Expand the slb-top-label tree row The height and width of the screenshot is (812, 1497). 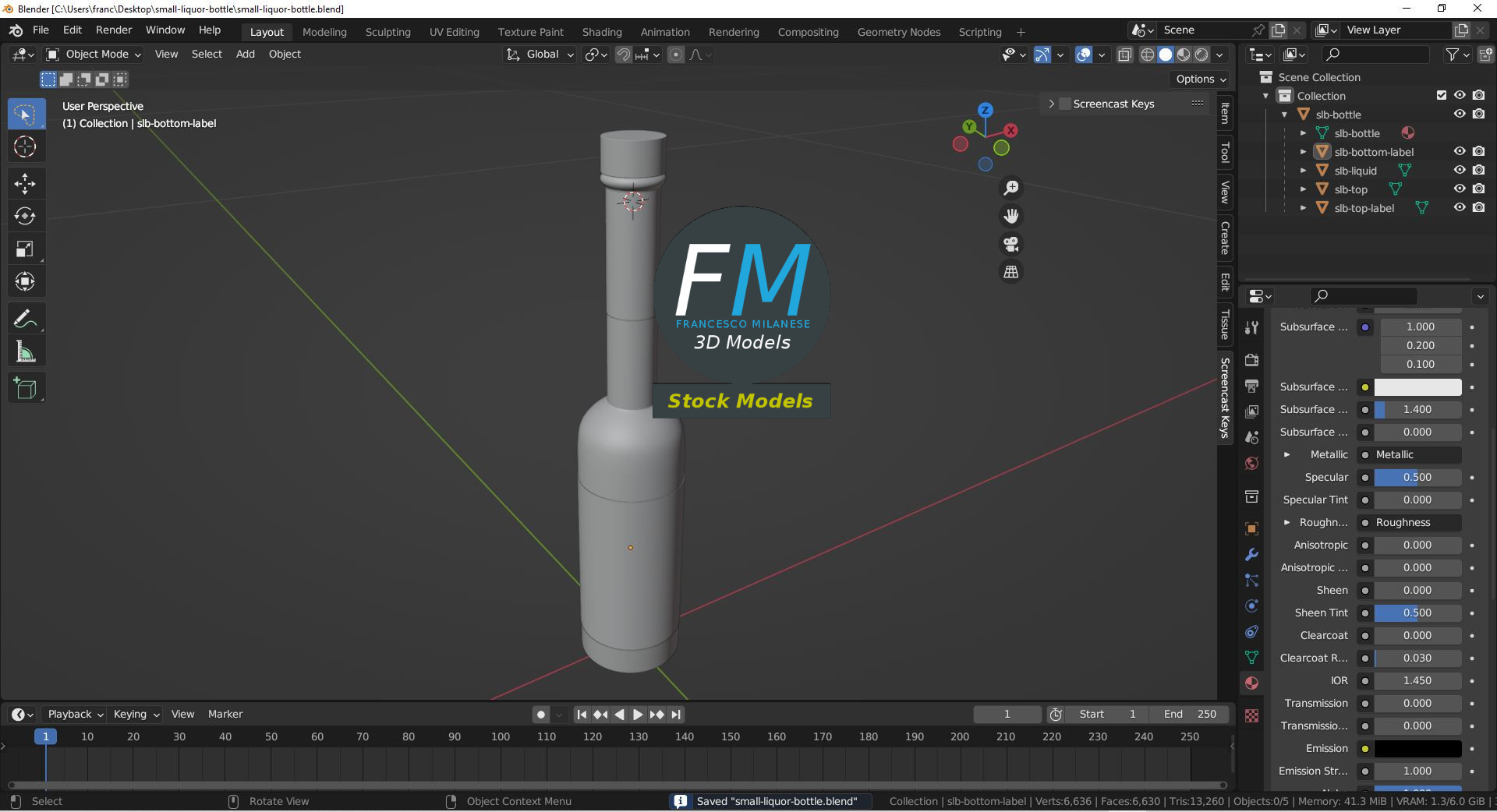1303,208
